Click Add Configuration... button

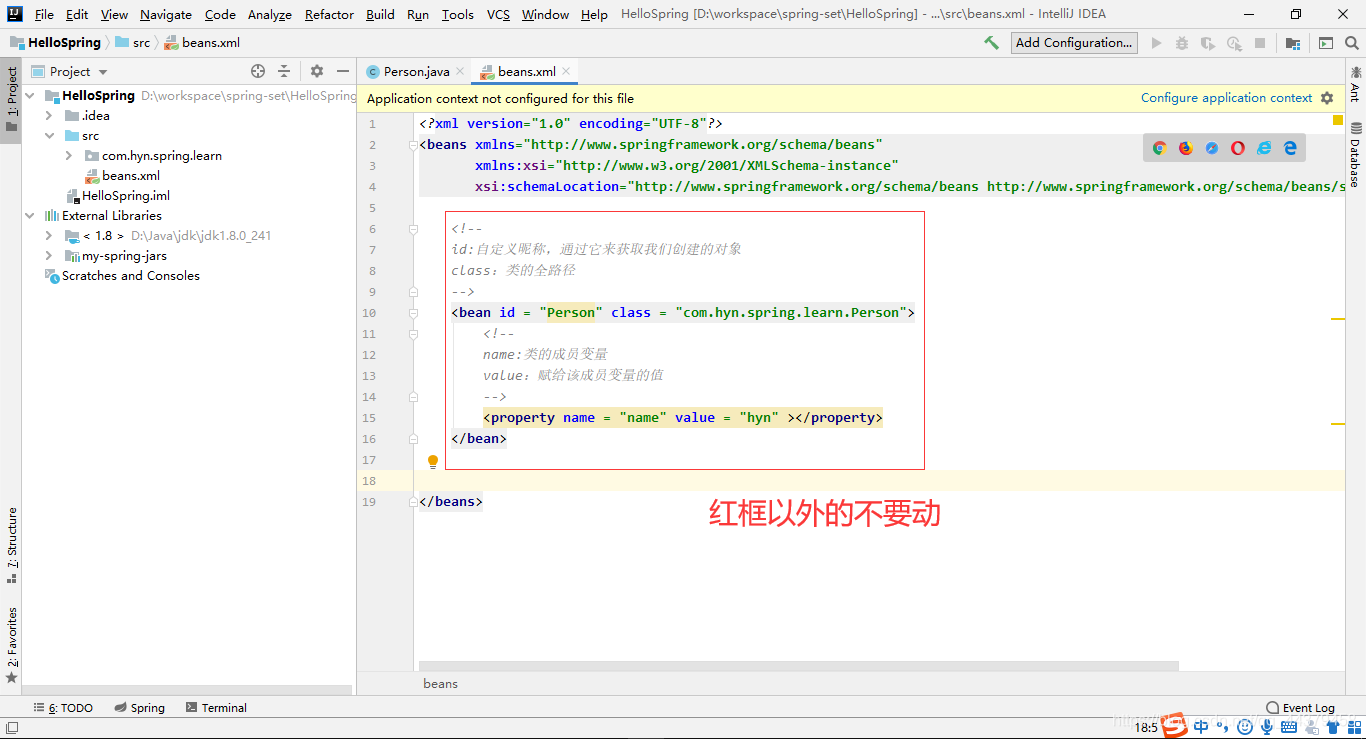click(x=1074, y=43)
